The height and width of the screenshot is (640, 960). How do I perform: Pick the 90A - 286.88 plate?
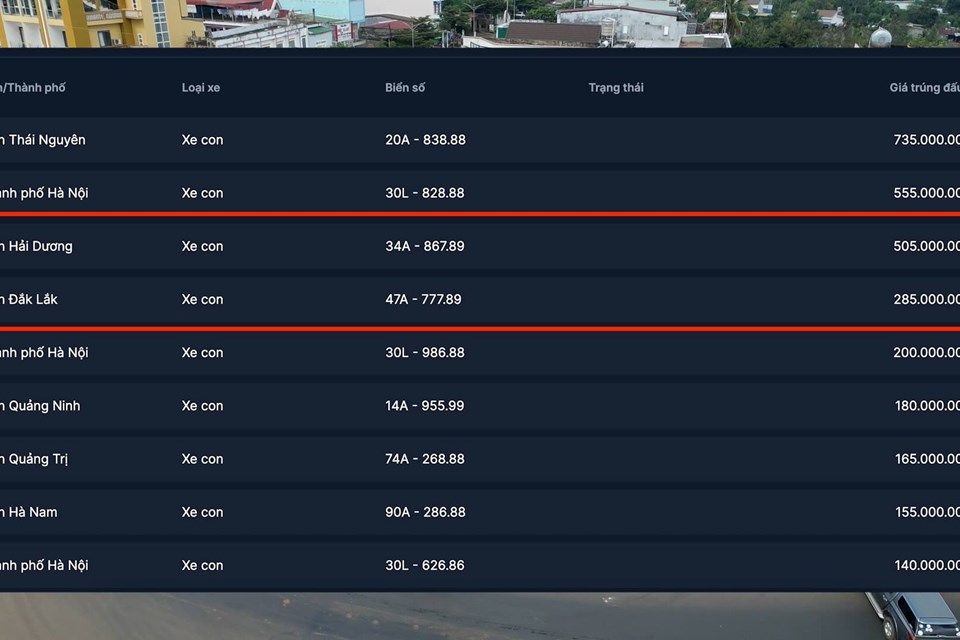point(425,512)
